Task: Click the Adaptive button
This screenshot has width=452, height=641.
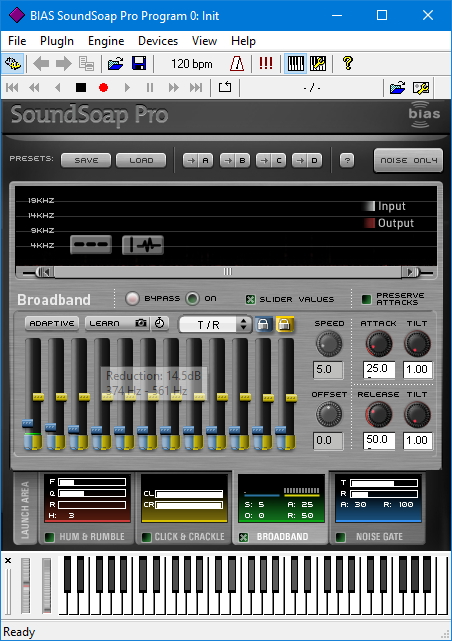Action: tap(52, 323)
